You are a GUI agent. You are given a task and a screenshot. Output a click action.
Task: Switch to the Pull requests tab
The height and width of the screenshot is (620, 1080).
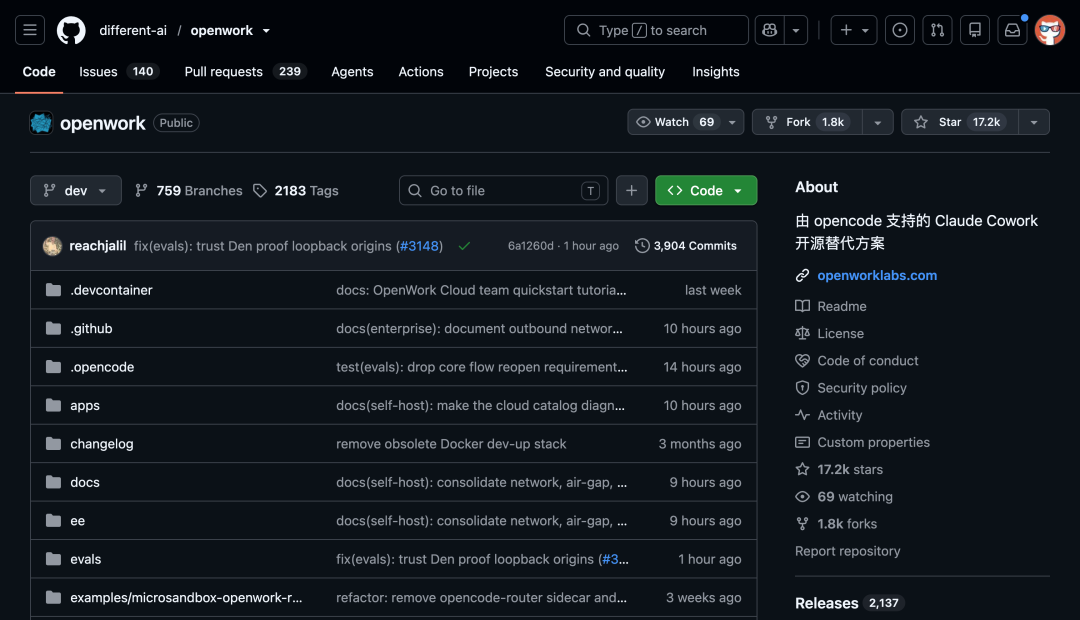click(246, 72)
